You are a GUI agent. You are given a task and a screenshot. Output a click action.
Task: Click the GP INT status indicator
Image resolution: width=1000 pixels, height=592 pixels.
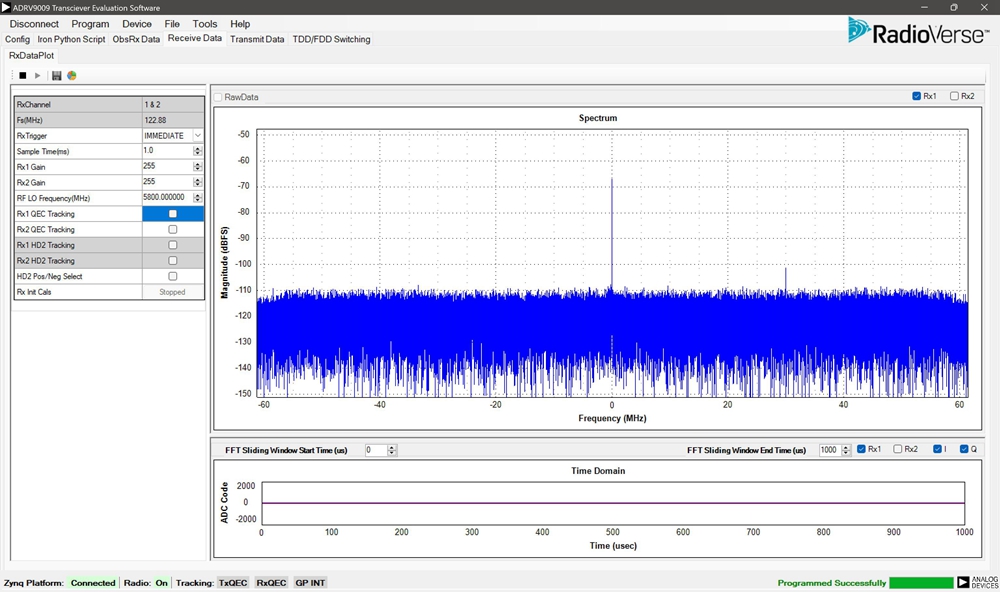tap(310, 583)
